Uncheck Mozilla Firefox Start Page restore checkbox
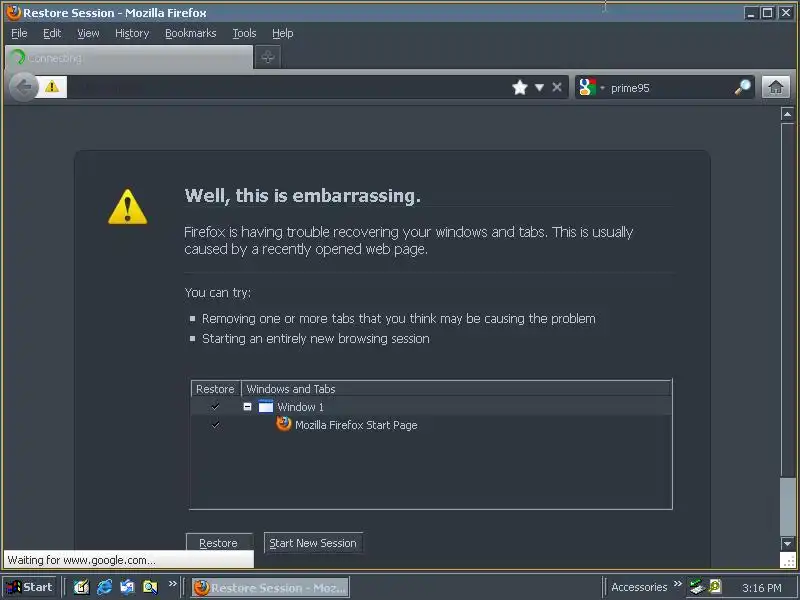Viewport: 800px width, 600px height. [215, 424]
